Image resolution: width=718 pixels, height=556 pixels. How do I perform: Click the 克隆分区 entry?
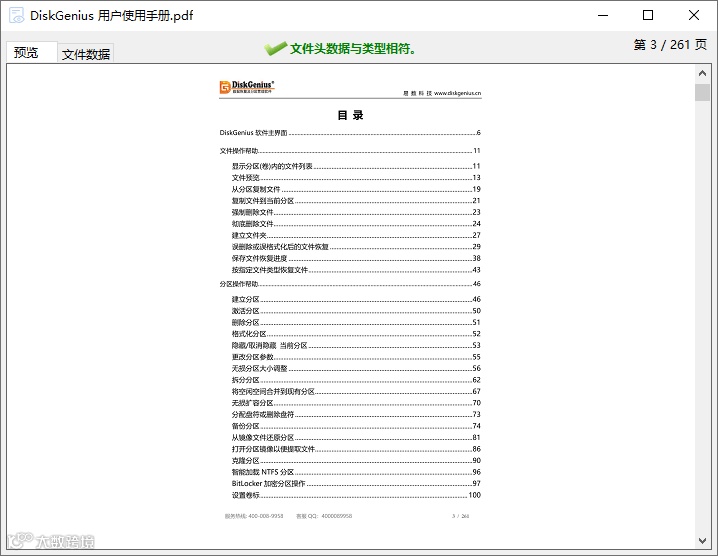coord(356,460)
